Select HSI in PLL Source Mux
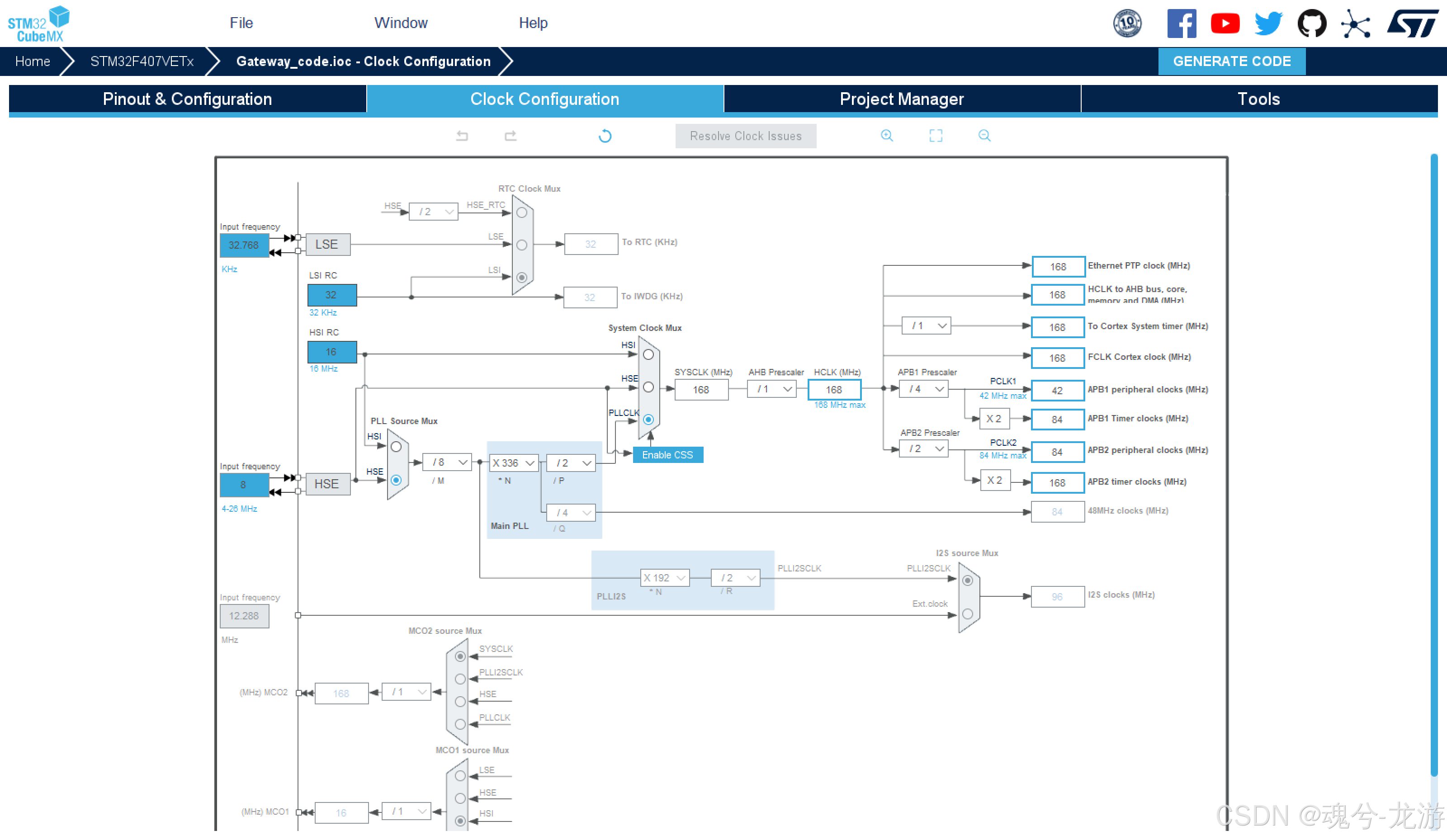1447x840 pixels. (x=396, y=447)
